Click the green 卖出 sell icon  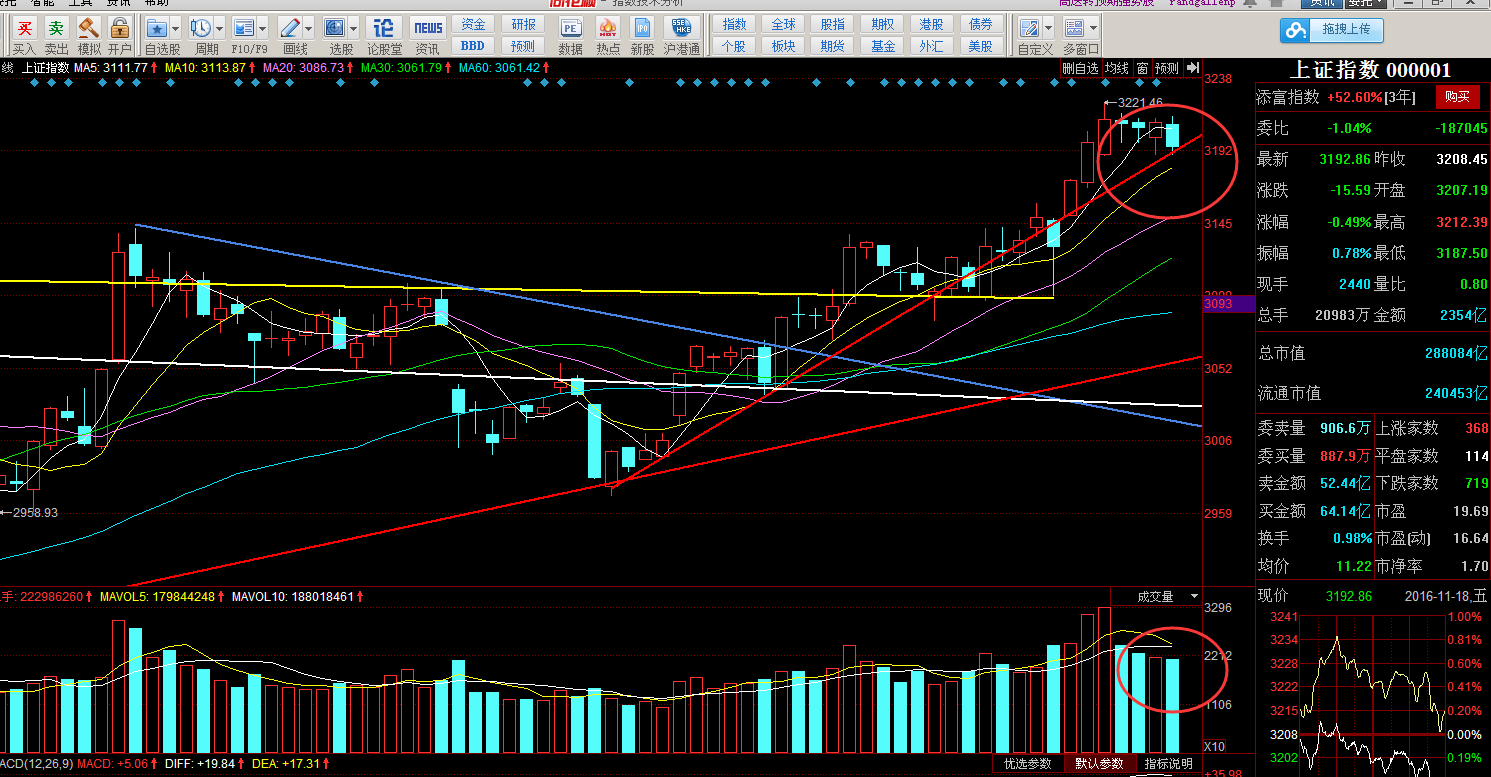(57, 28)
